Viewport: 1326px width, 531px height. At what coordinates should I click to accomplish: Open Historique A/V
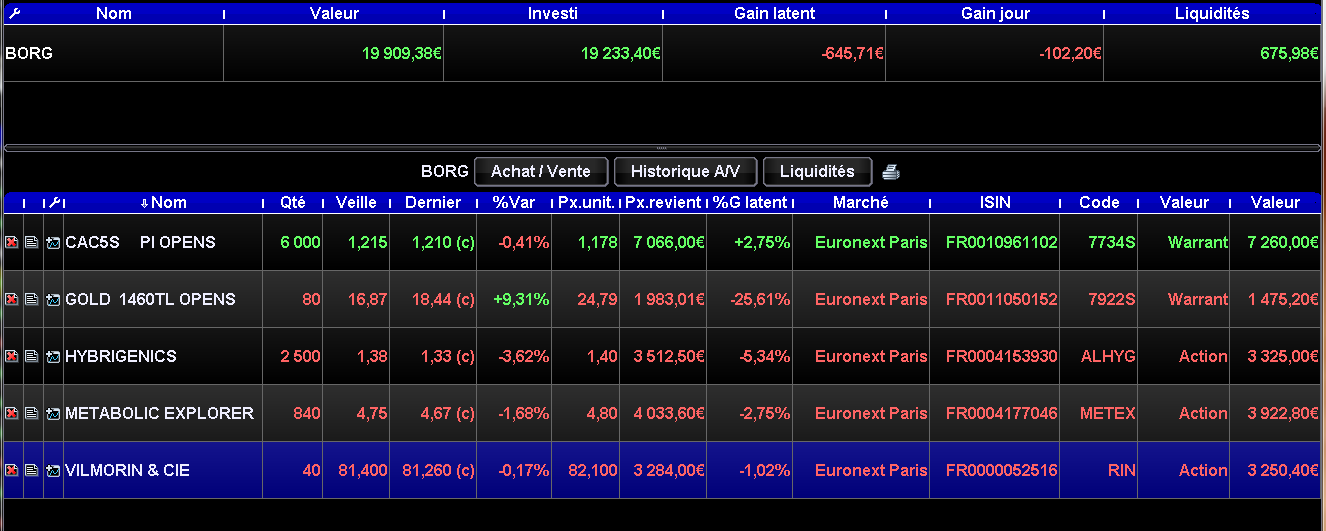coord(685,172)
